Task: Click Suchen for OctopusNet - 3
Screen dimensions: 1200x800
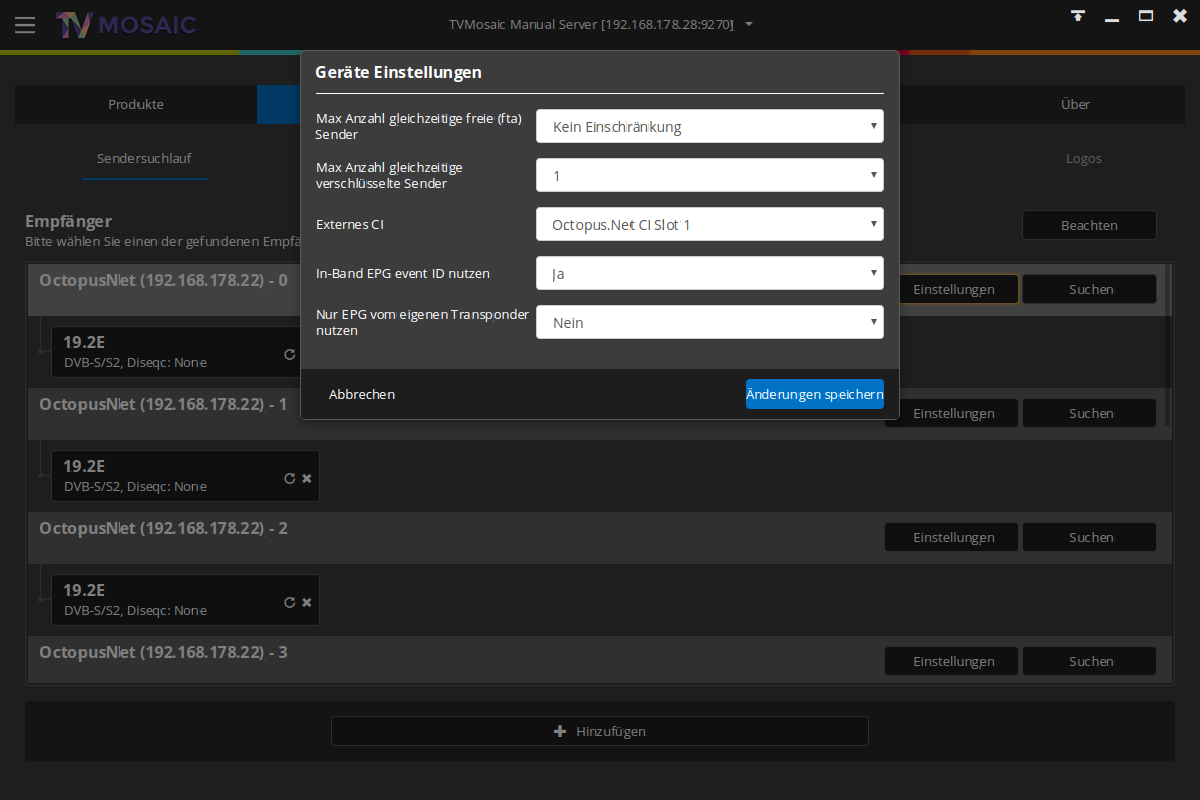Action: pos(1090,661)
